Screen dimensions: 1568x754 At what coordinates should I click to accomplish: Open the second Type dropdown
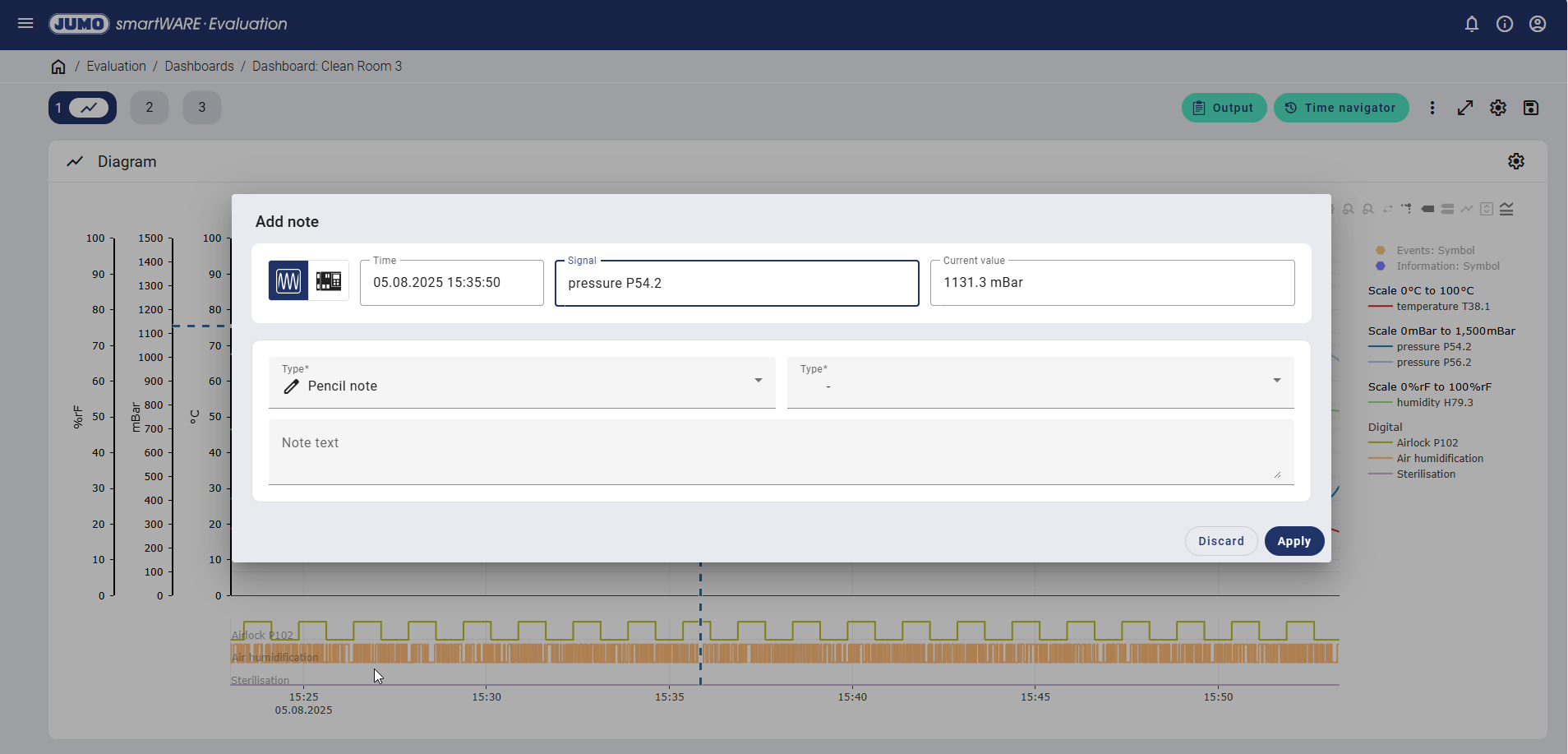pyautogui.click(x=1040, y=382)
